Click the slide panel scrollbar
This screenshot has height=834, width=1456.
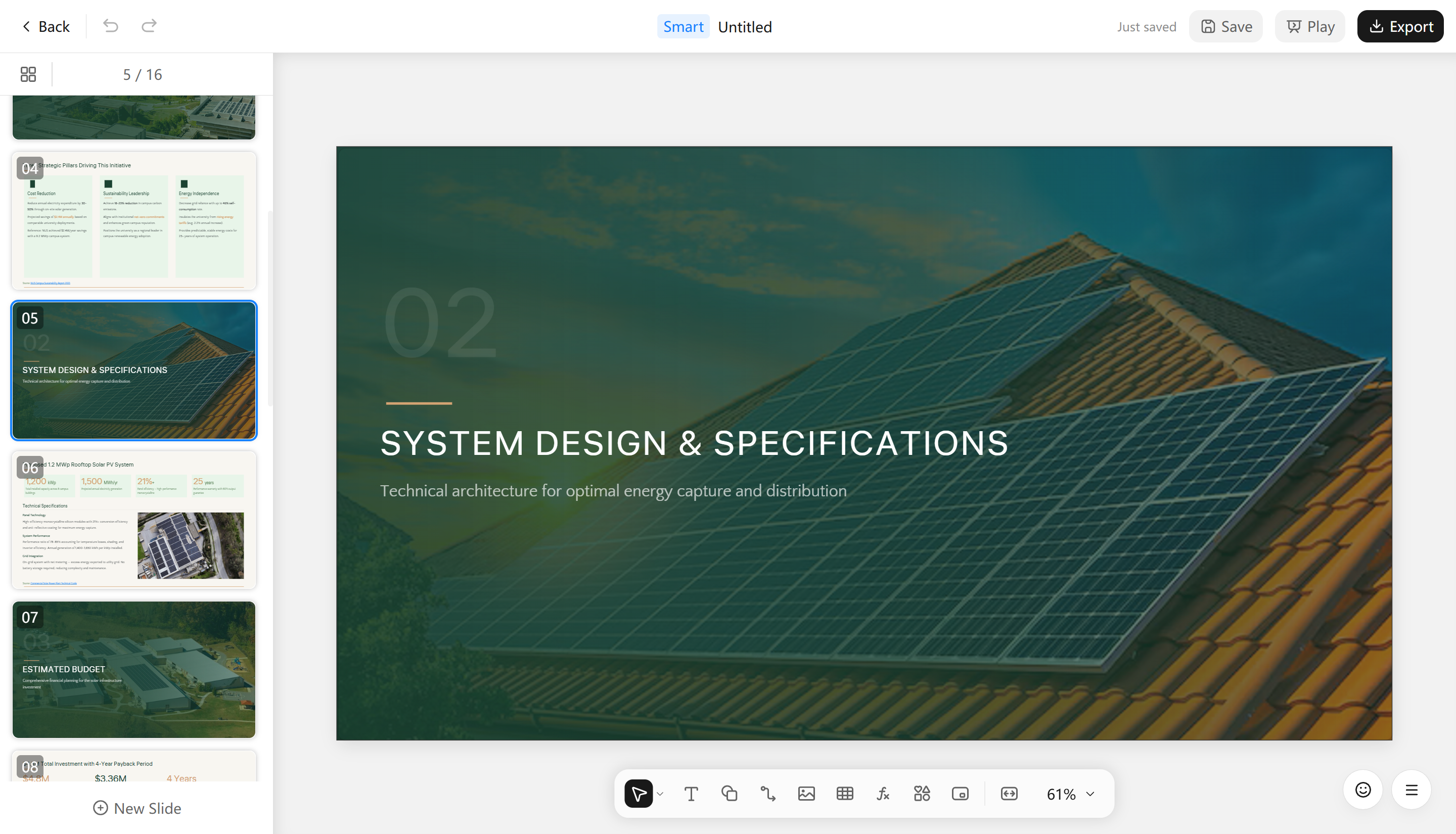pos(270,309)
